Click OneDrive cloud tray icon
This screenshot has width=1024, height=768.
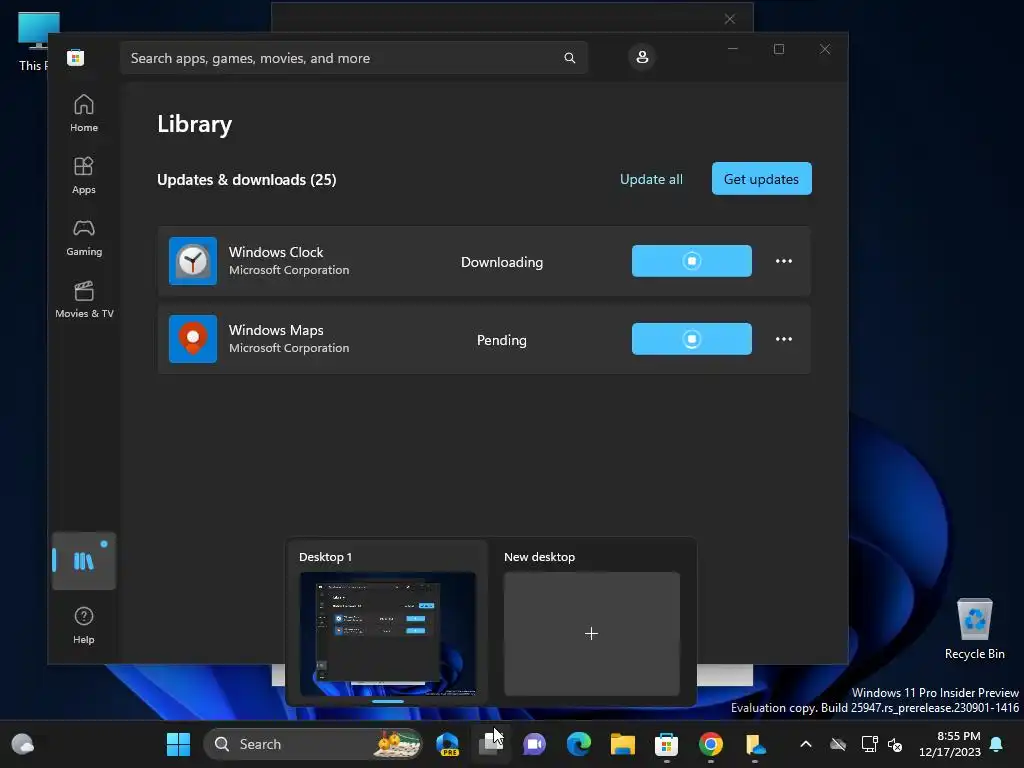pyautogui.click(x=837, y=744)
